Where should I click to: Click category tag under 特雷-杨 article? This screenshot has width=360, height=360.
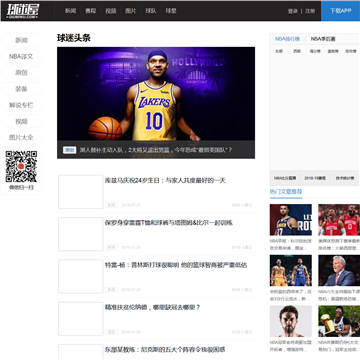click(111, 290)
